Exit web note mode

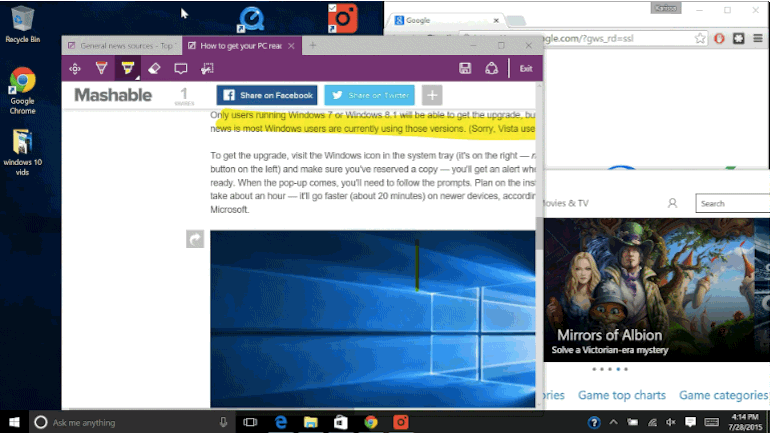pyautogui.click(x=526, y=69)
